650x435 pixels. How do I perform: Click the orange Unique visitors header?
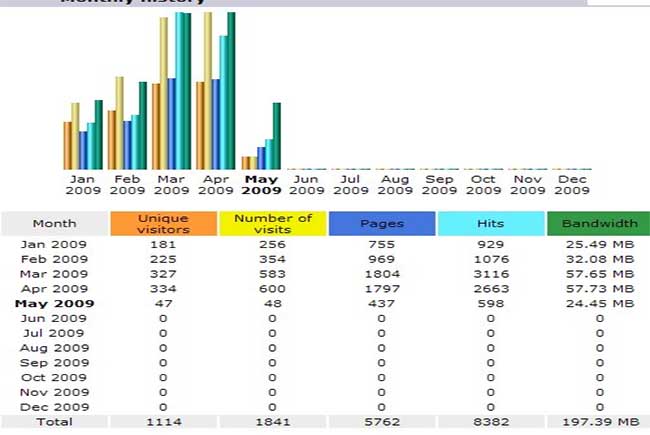tap(163, 224)
